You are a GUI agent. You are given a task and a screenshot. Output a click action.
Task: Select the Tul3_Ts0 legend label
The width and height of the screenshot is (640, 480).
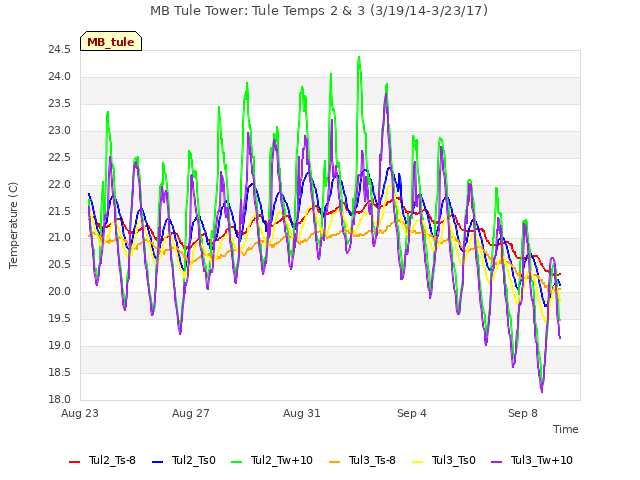point(454,461)
